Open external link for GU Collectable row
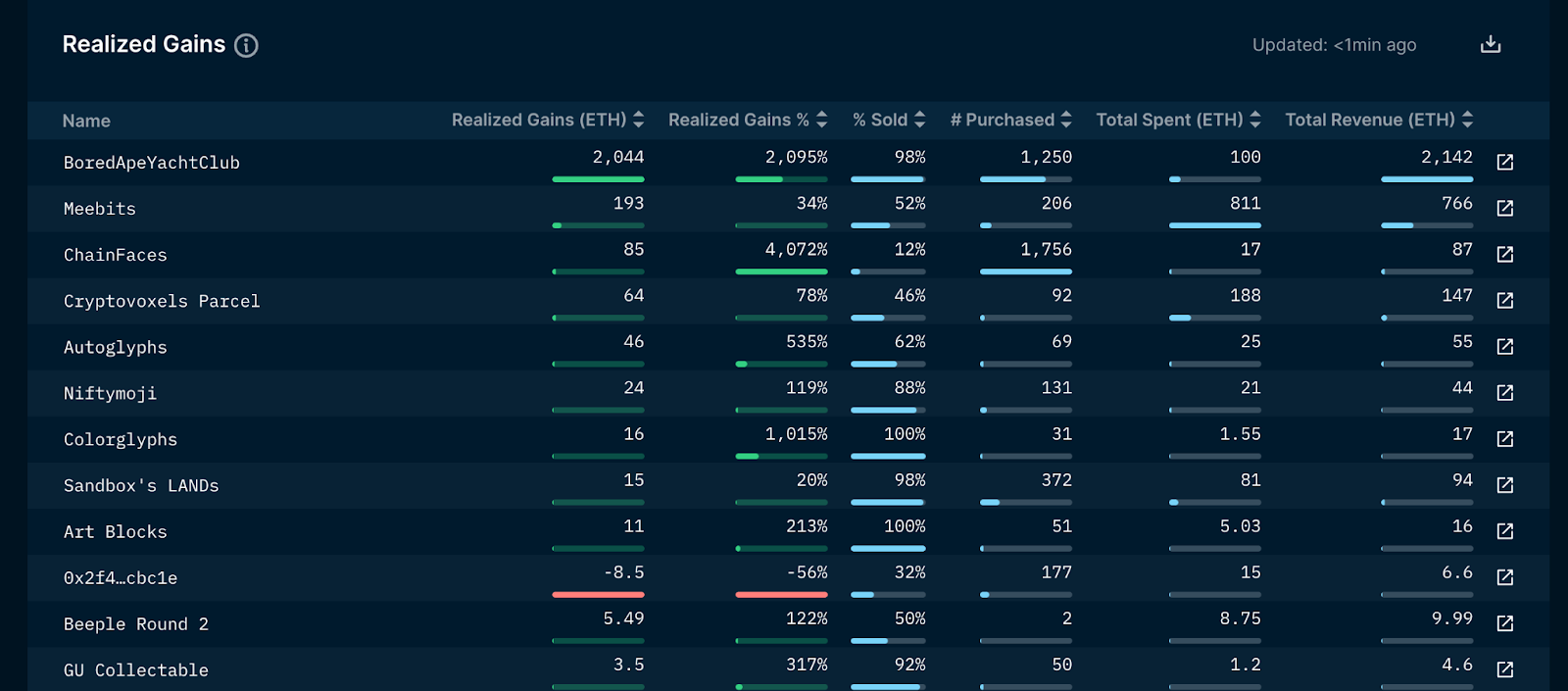 click(x=1505, y=668)
